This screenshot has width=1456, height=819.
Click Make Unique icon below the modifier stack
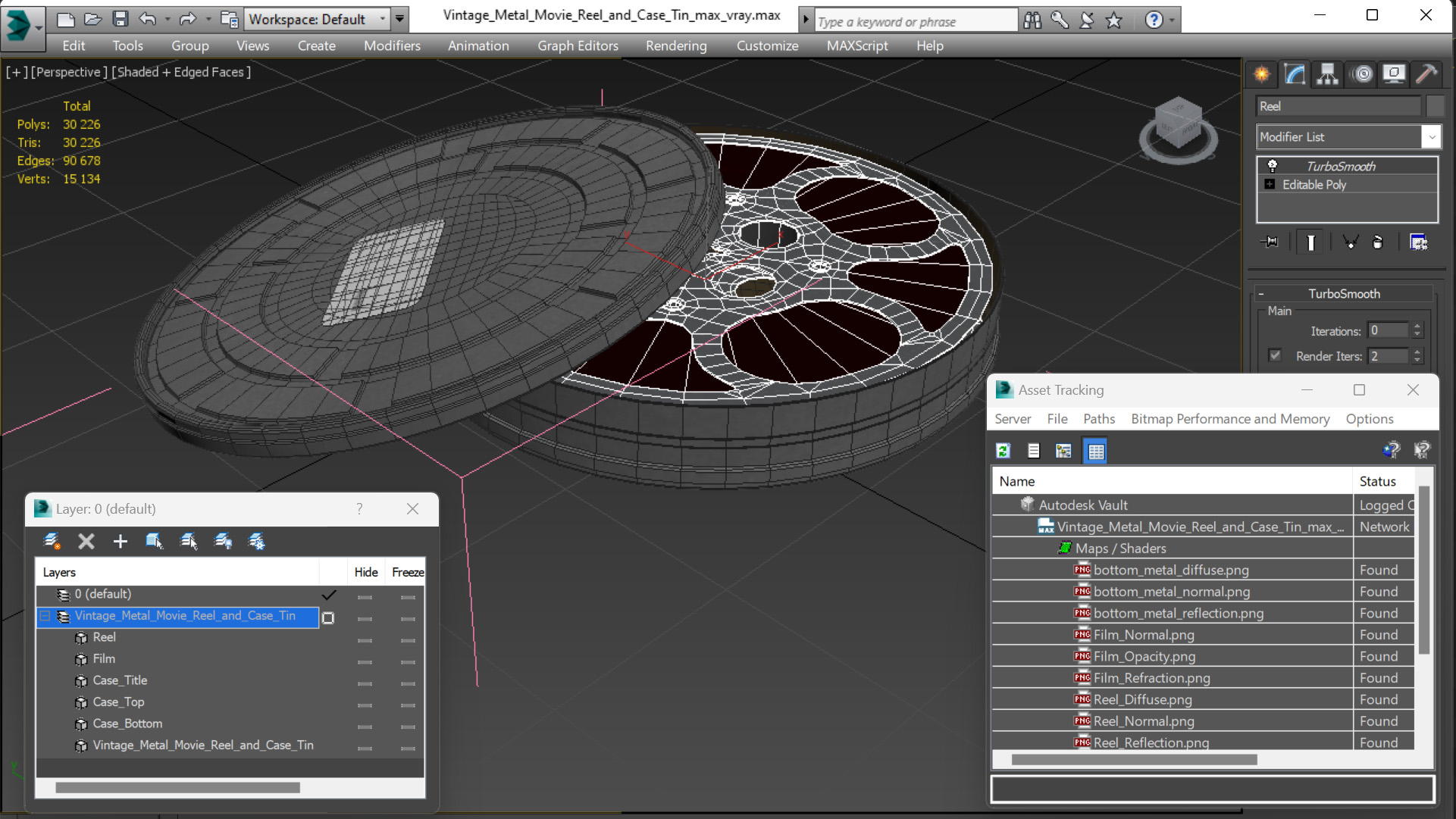pyautogui.click(x=1350, y=242)
